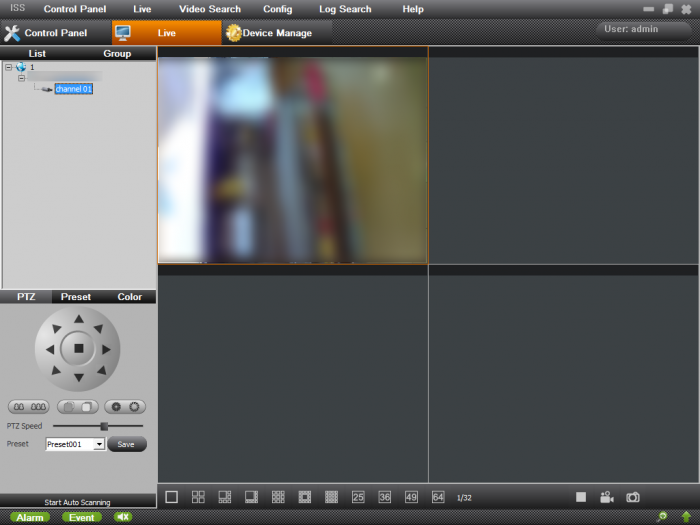Click the PTZ up arrow
This screenshot has width=700, height=525.
(79, 319)
